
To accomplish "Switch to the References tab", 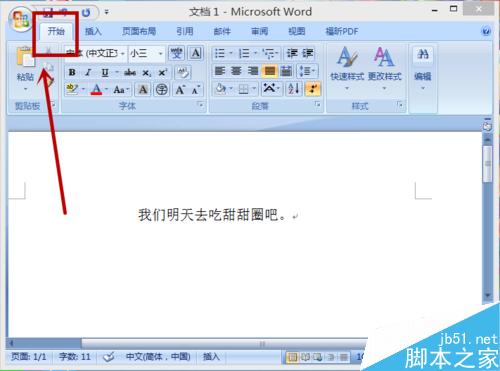I will tap(185, 31).
